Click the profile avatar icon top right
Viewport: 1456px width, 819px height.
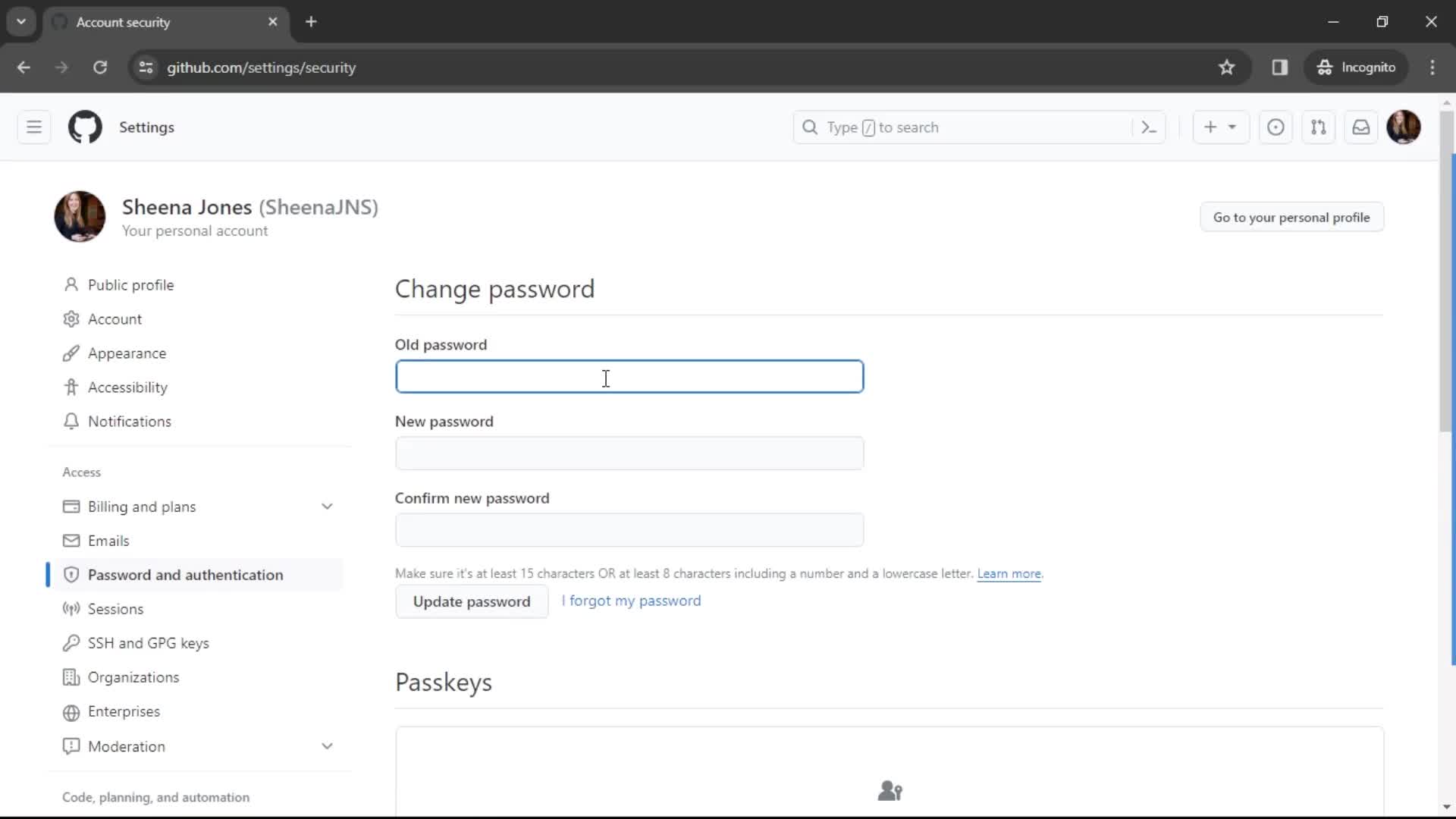pos(1404,127)
